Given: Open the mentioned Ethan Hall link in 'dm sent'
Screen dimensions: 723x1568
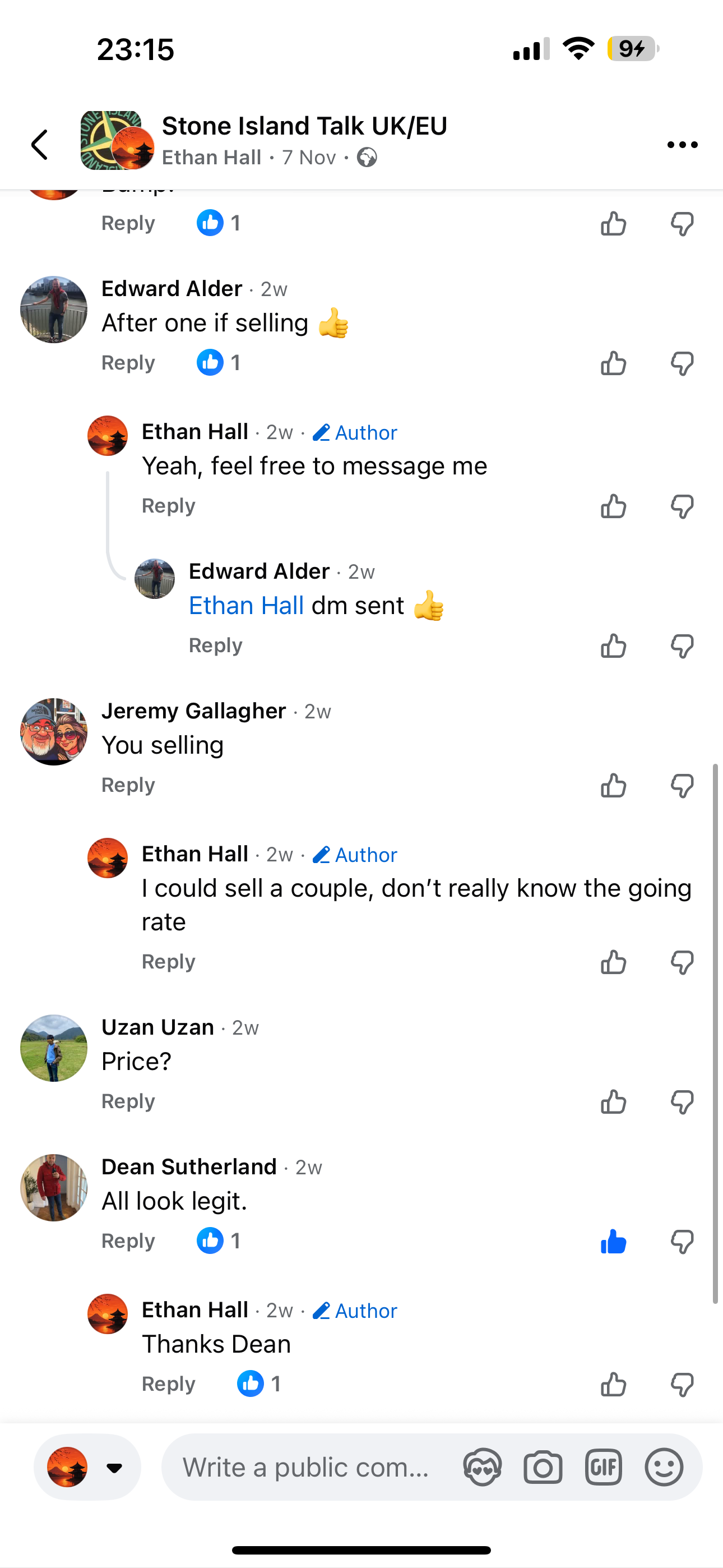Looking at the screenshot, I should coord(246,606).
